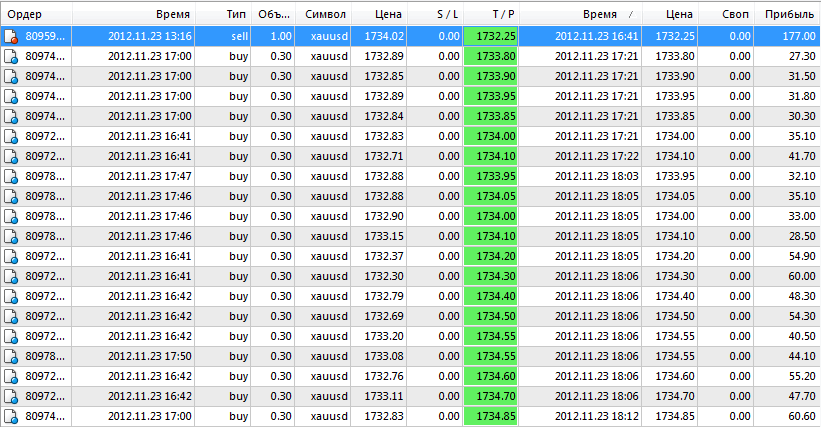This screenshot has width=821, height=427.
Task: Click the open price 1733.15
Action: pyautogui.click(x=384, y=237)
